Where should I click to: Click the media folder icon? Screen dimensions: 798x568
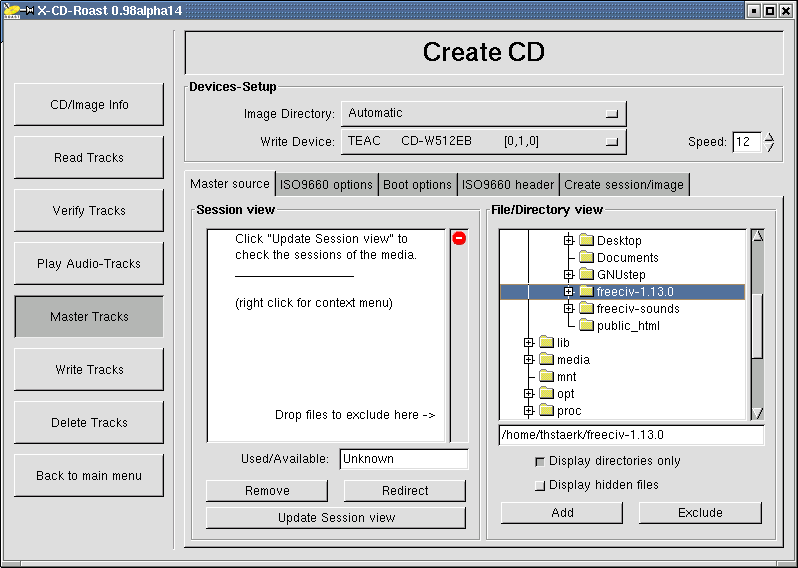point(547,359)
